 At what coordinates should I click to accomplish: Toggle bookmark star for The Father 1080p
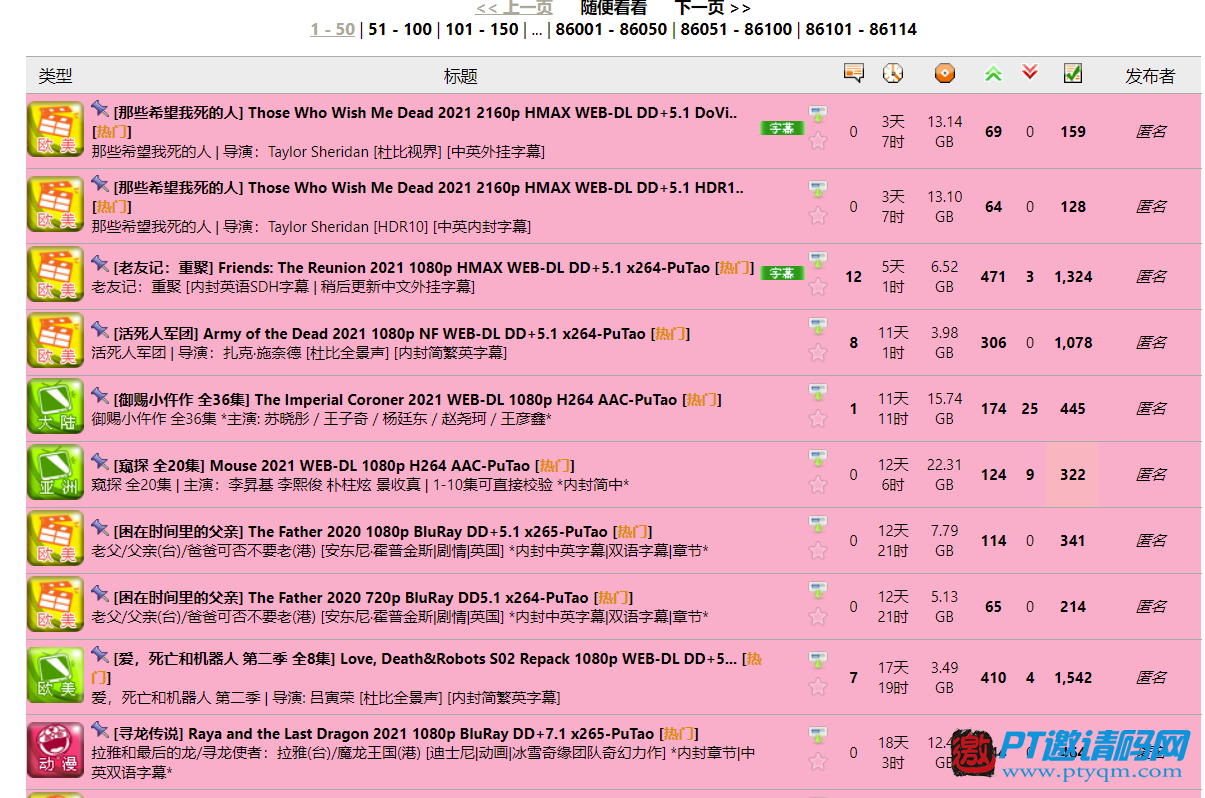[x=818, y=551]
